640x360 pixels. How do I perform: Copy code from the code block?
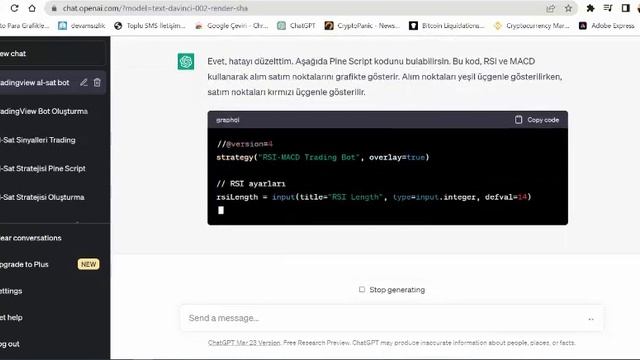[x=537, y=120]
